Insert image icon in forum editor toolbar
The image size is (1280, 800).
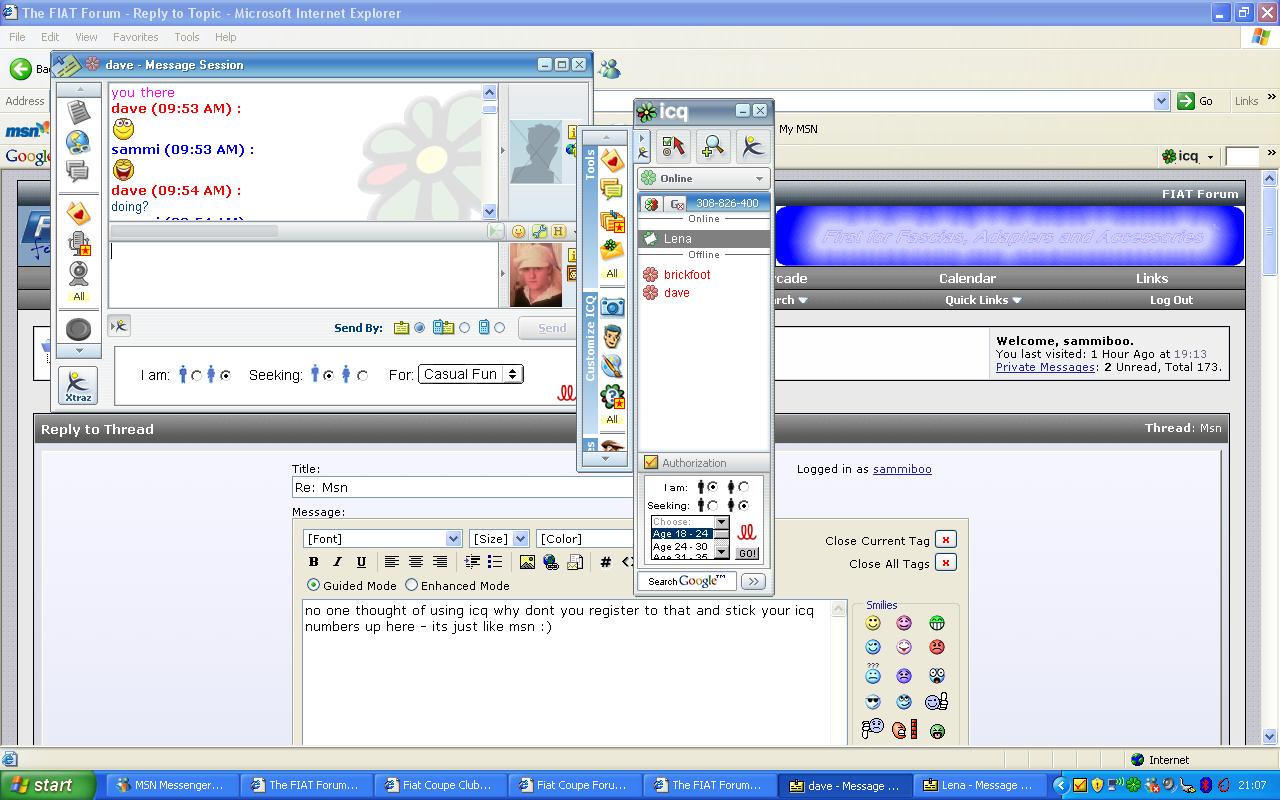click(527, 562)
